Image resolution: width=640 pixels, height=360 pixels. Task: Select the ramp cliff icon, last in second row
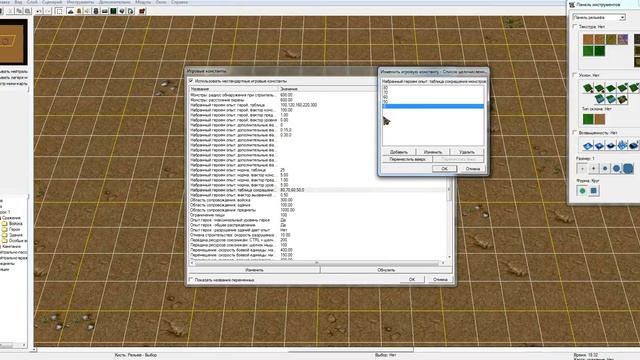pos(622,98)
